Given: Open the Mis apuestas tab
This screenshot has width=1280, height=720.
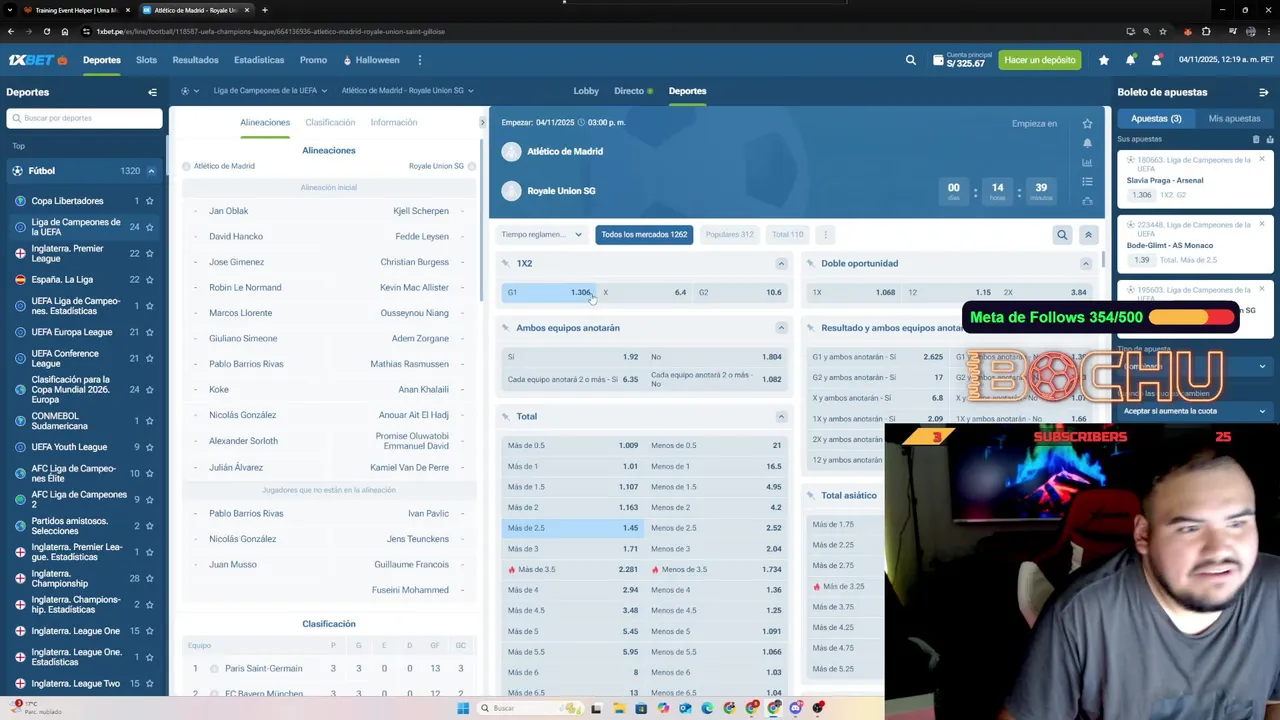Looking at the screenshot, I should pos(1234,118).
